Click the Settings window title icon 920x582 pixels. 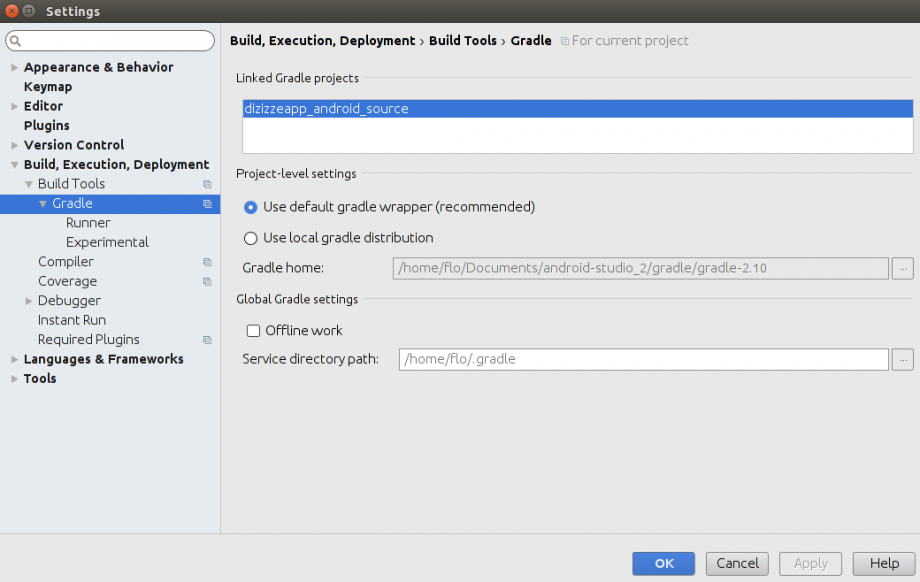[x=28, y=12]
